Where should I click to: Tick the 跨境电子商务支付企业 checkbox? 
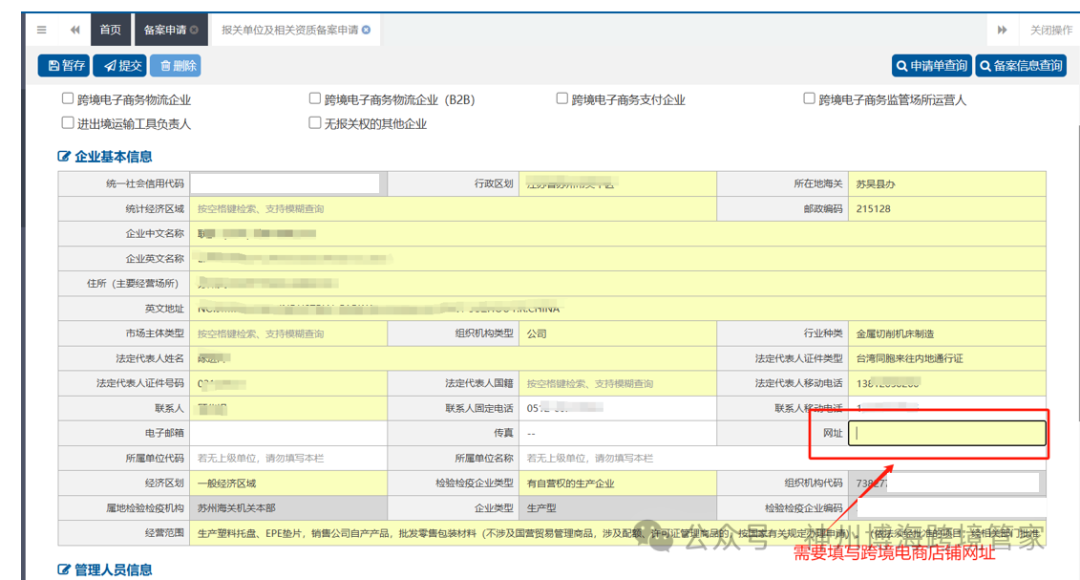(x=562, y=99)
